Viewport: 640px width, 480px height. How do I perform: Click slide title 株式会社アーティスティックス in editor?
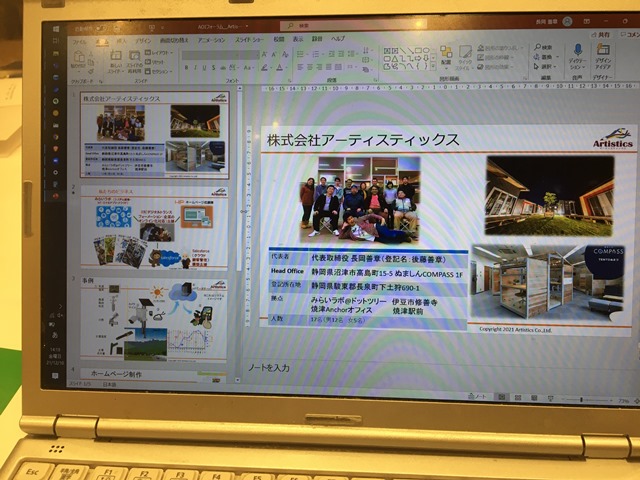coord(363,140)
